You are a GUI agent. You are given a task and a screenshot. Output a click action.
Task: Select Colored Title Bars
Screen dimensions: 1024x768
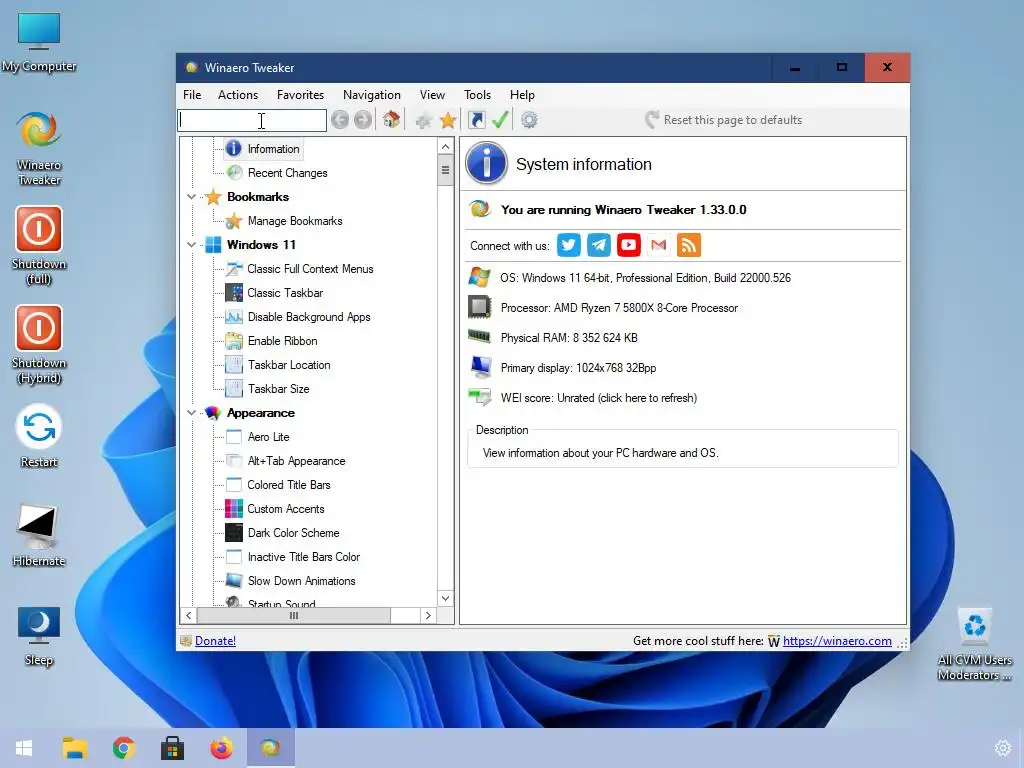coord(278,485)
